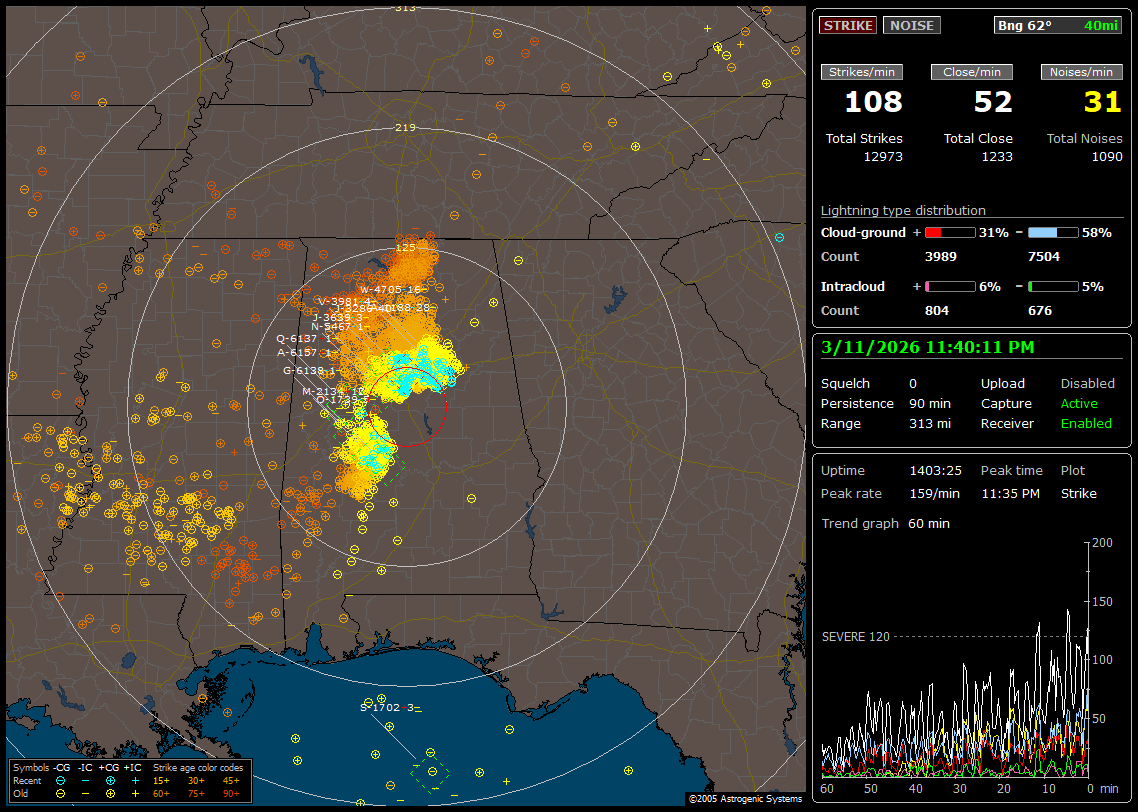
Task: Click the recent -CG cyan symbol in legend
Action: pyautogui.click(x=61, y=780)
